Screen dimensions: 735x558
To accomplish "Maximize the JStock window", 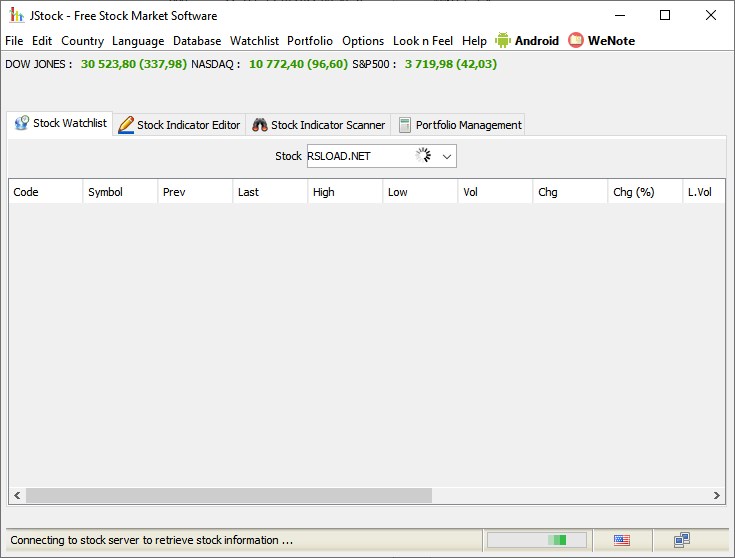I will [x=665, y=15].
